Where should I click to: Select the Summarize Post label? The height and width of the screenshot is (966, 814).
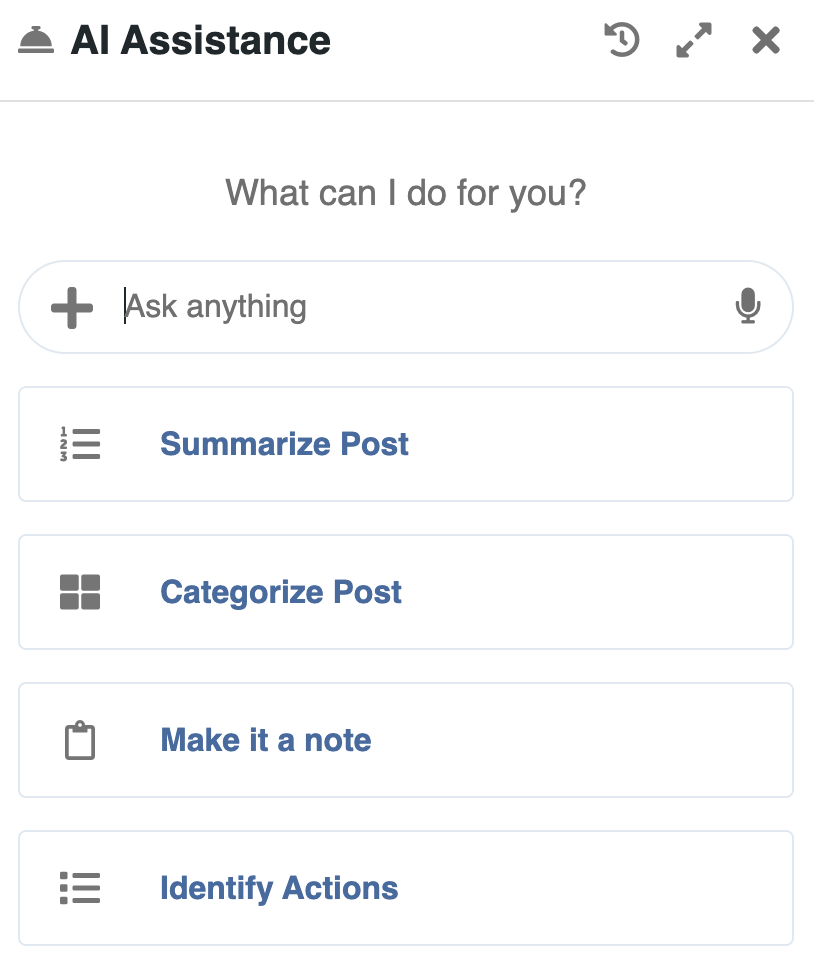point(285,444)
